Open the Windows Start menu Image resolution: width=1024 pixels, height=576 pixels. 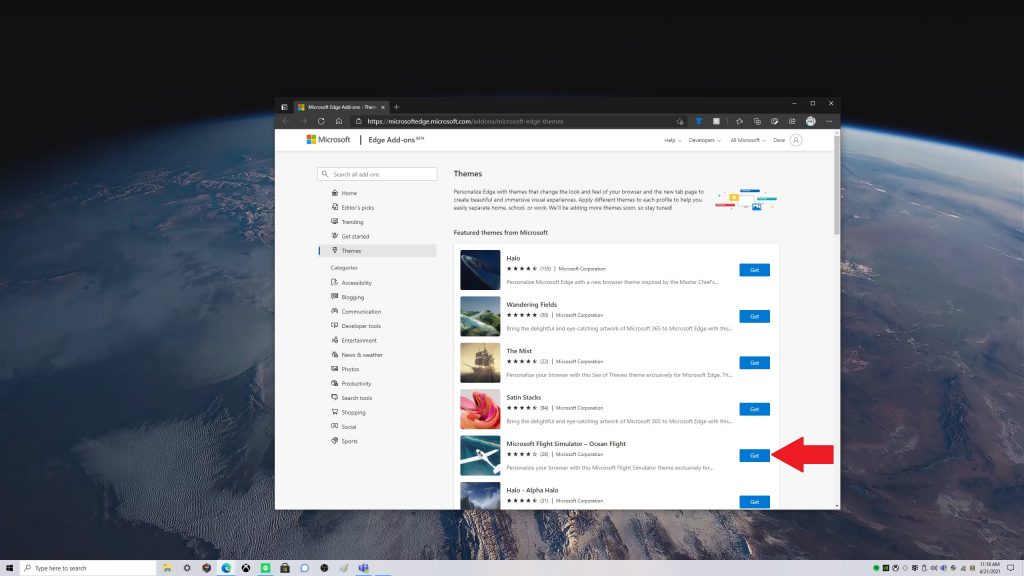pos(9,568)
